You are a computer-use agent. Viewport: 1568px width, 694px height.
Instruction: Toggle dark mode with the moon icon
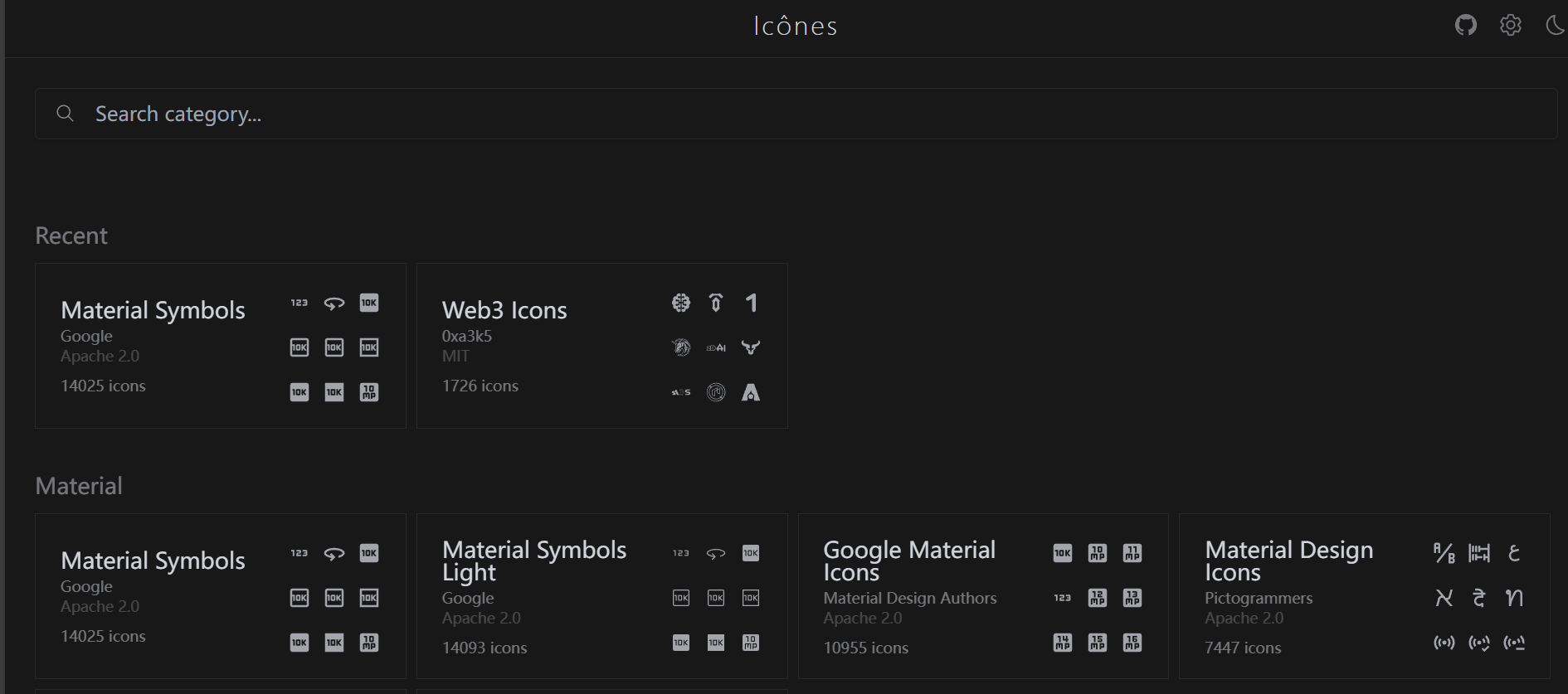[1556, 25]
